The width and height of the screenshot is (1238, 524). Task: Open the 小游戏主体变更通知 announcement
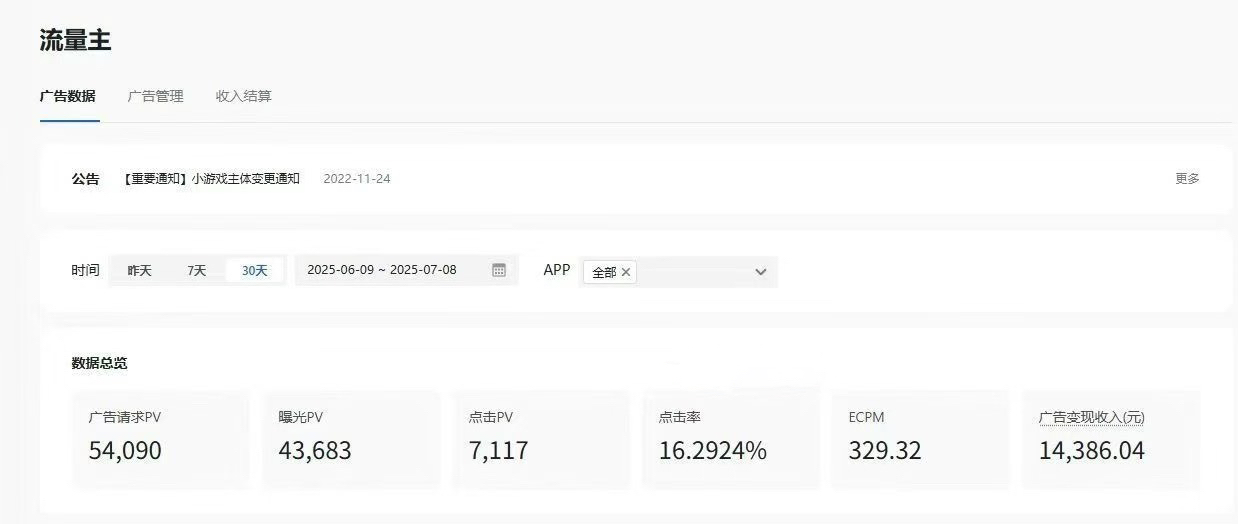pyautogui.click(x=212, y=179)
